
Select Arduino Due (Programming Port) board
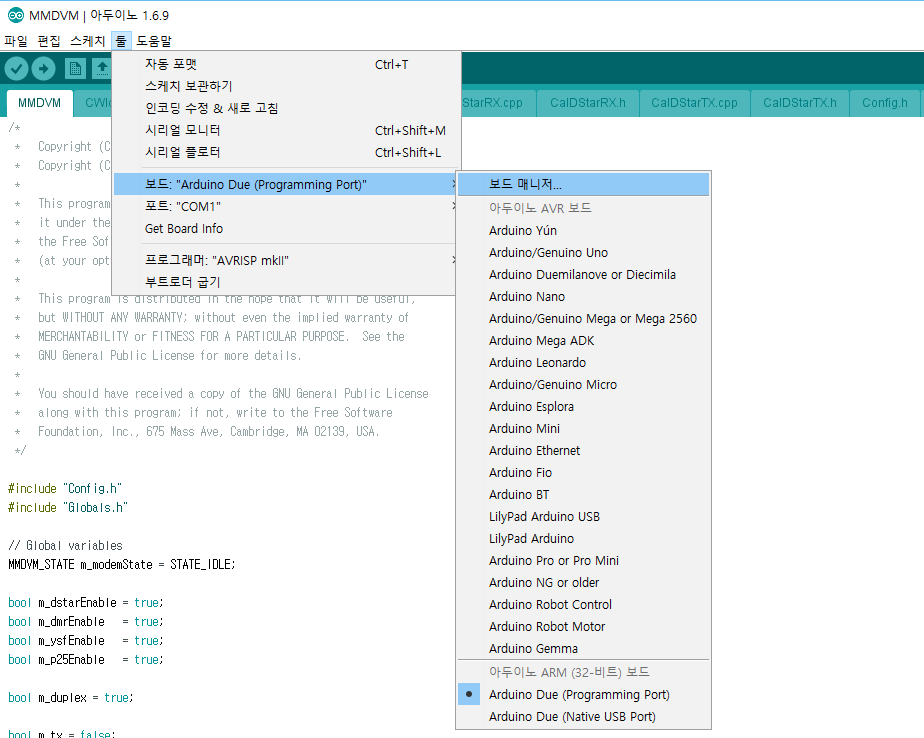tap(583, 694)
